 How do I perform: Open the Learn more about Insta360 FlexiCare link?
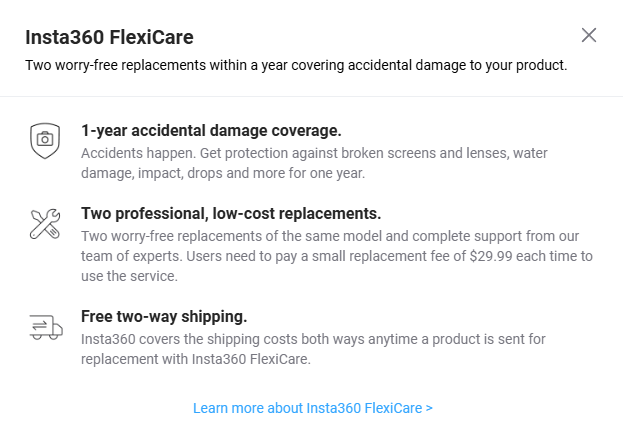tap(311, 408)
